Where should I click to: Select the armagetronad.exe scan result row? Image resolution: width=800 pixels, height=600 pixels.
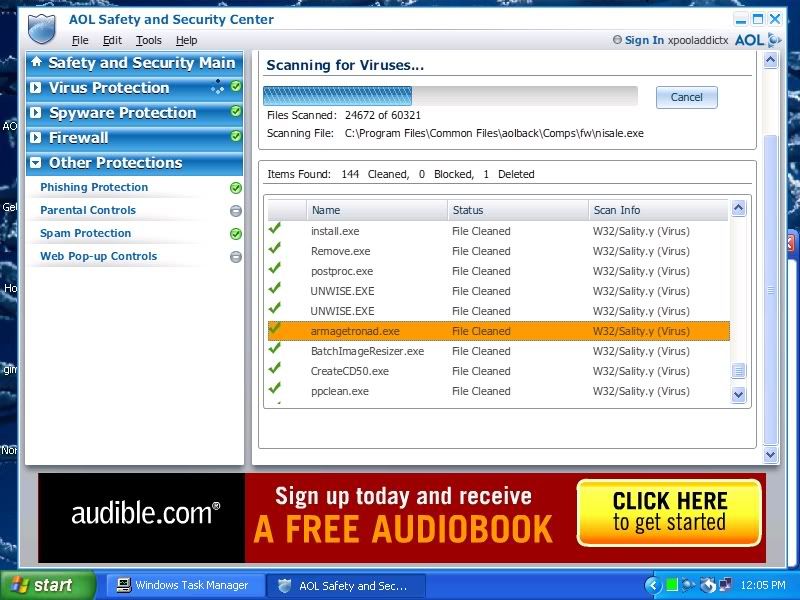click(x=498, y=331)
